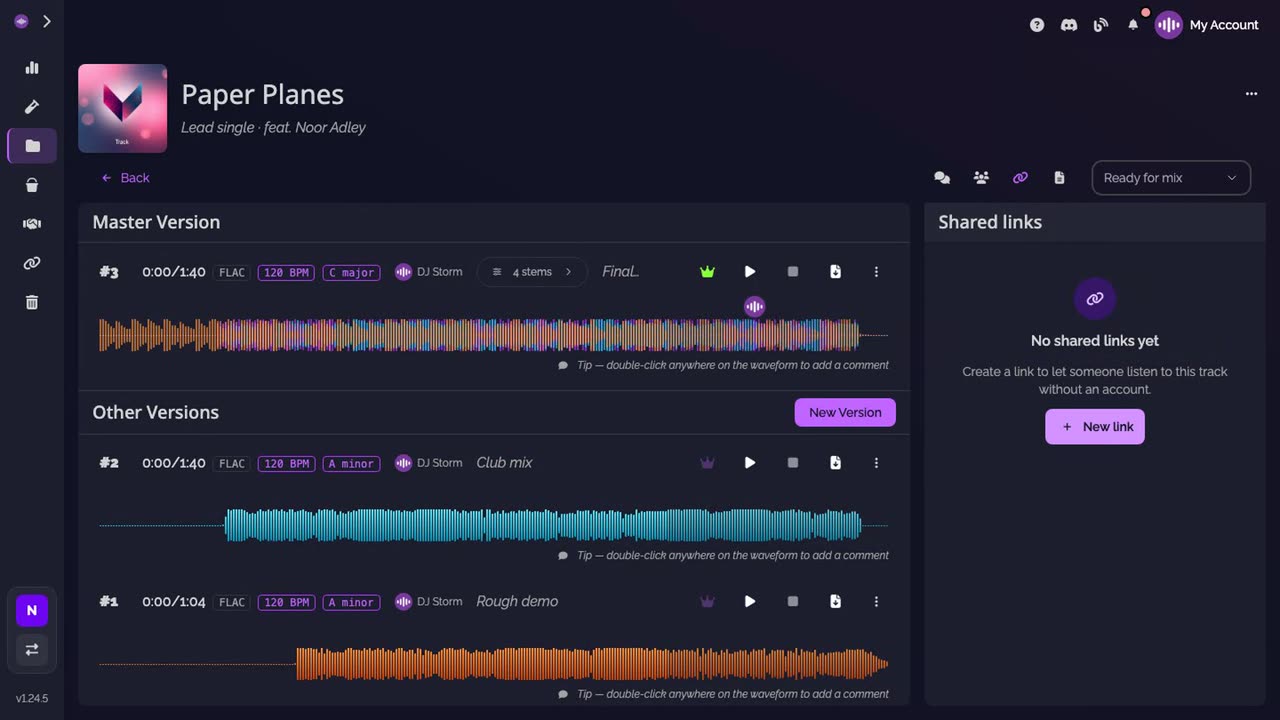This screenshot has height=720, width=1280.
Task: Go Back to previous page
Action: (x=125, y=178)
